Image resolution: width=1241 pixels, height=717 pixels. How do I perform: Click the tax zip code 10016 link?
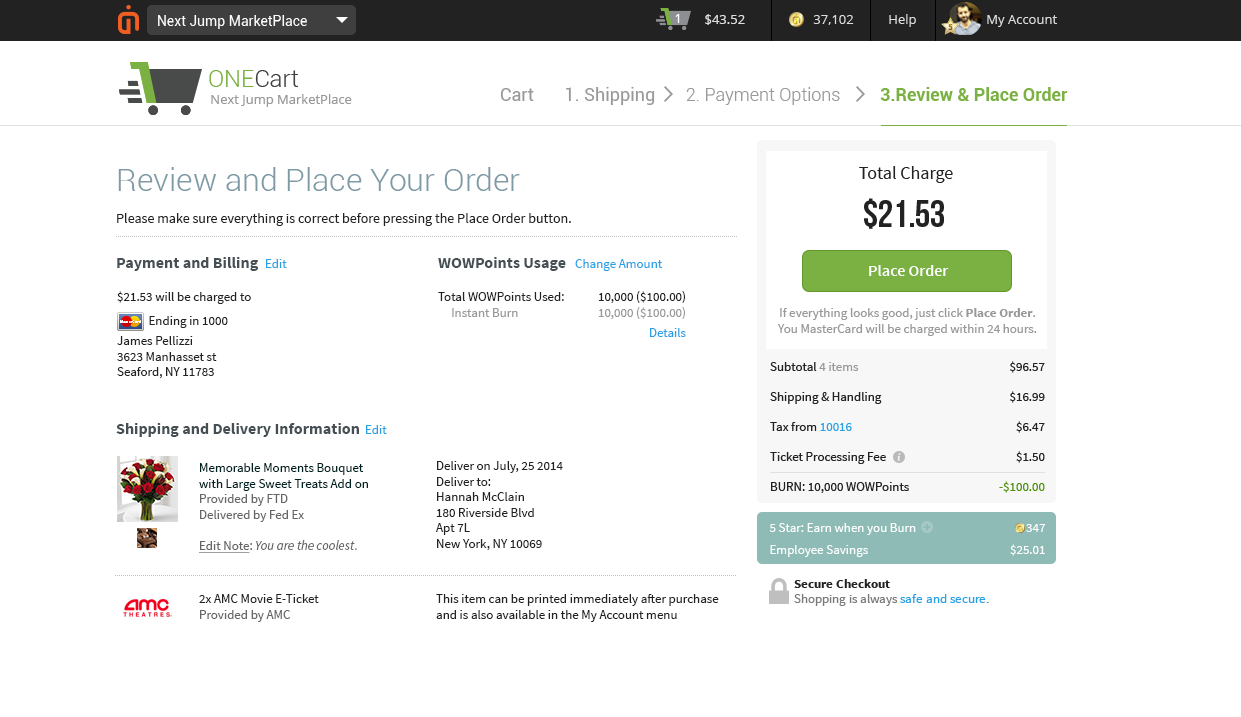836,427
